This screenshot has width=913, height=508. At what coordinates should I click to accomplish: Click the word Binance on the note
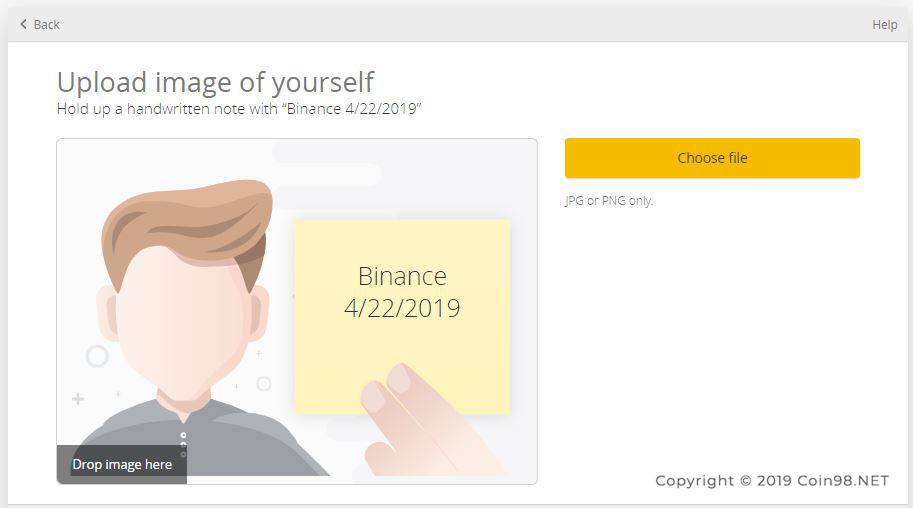click(402, 276)
